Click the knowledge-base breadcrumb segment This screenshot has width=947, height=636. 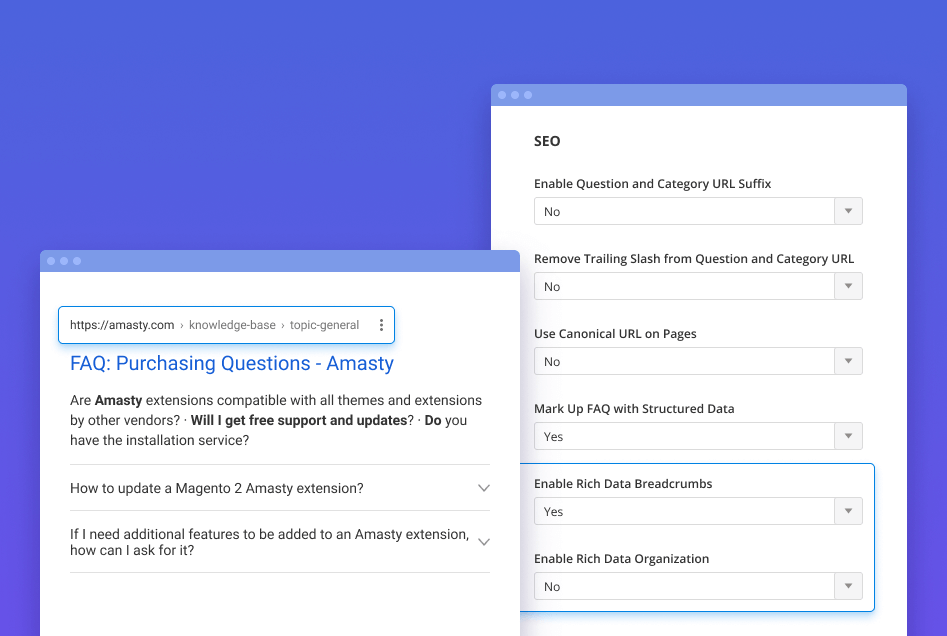click(232, 325)
